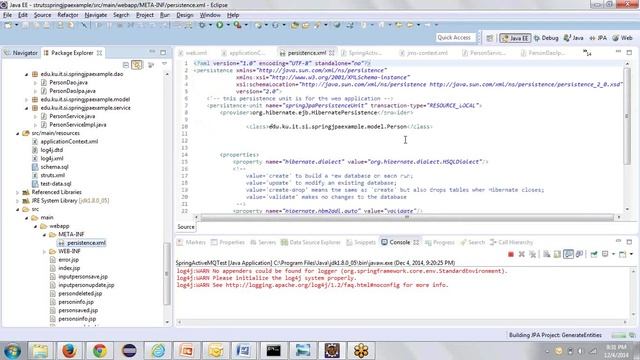Toggle Scroll Lock in the console toolbar

[x=557, y=254]
